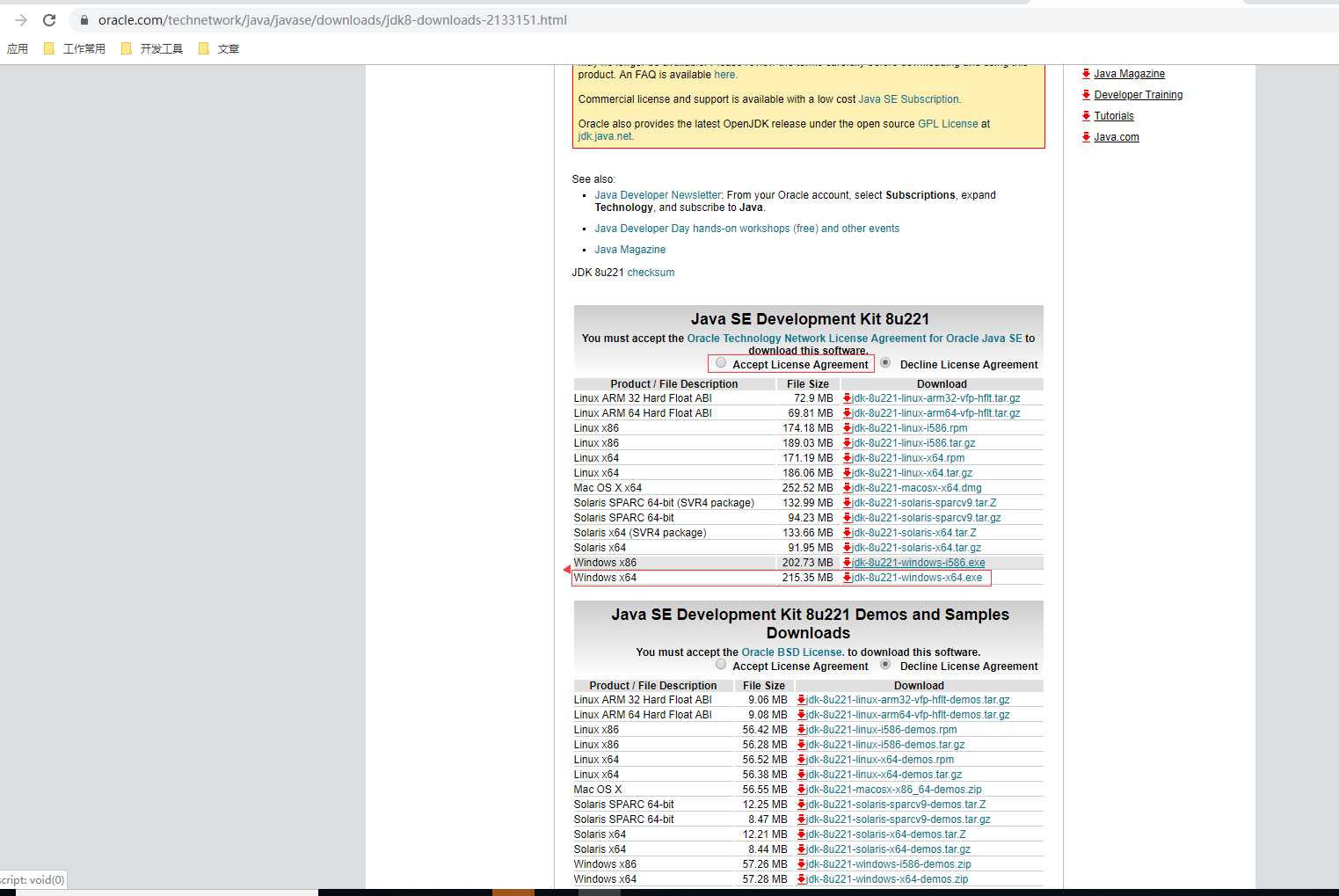Click red arrow icon beside Java.com
The image size is (1339, 896).
(1087, 137)
